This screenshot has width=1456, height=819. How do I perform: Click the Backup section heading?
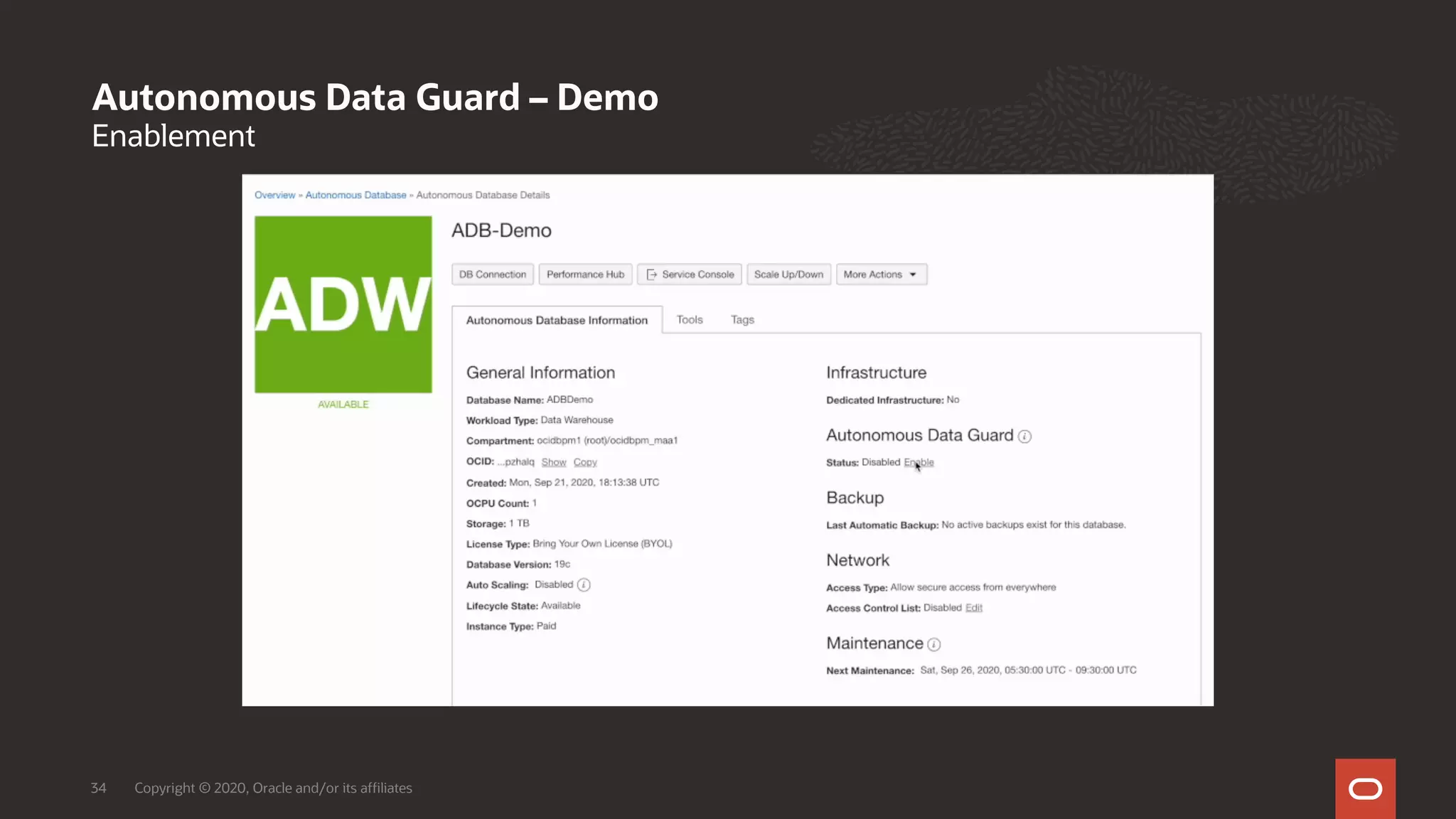pyautogui.click(x=855, y=498)
